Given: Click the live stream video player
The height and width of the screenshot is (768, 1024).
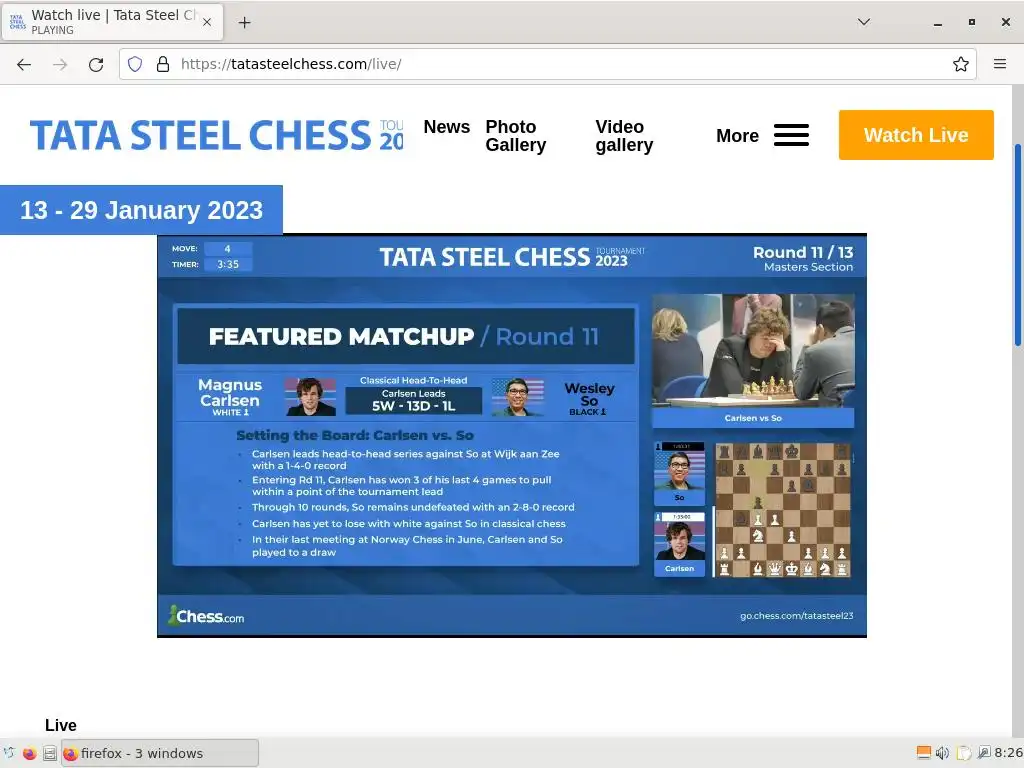Looking at the screenshot, I should [x=512, y=435].
